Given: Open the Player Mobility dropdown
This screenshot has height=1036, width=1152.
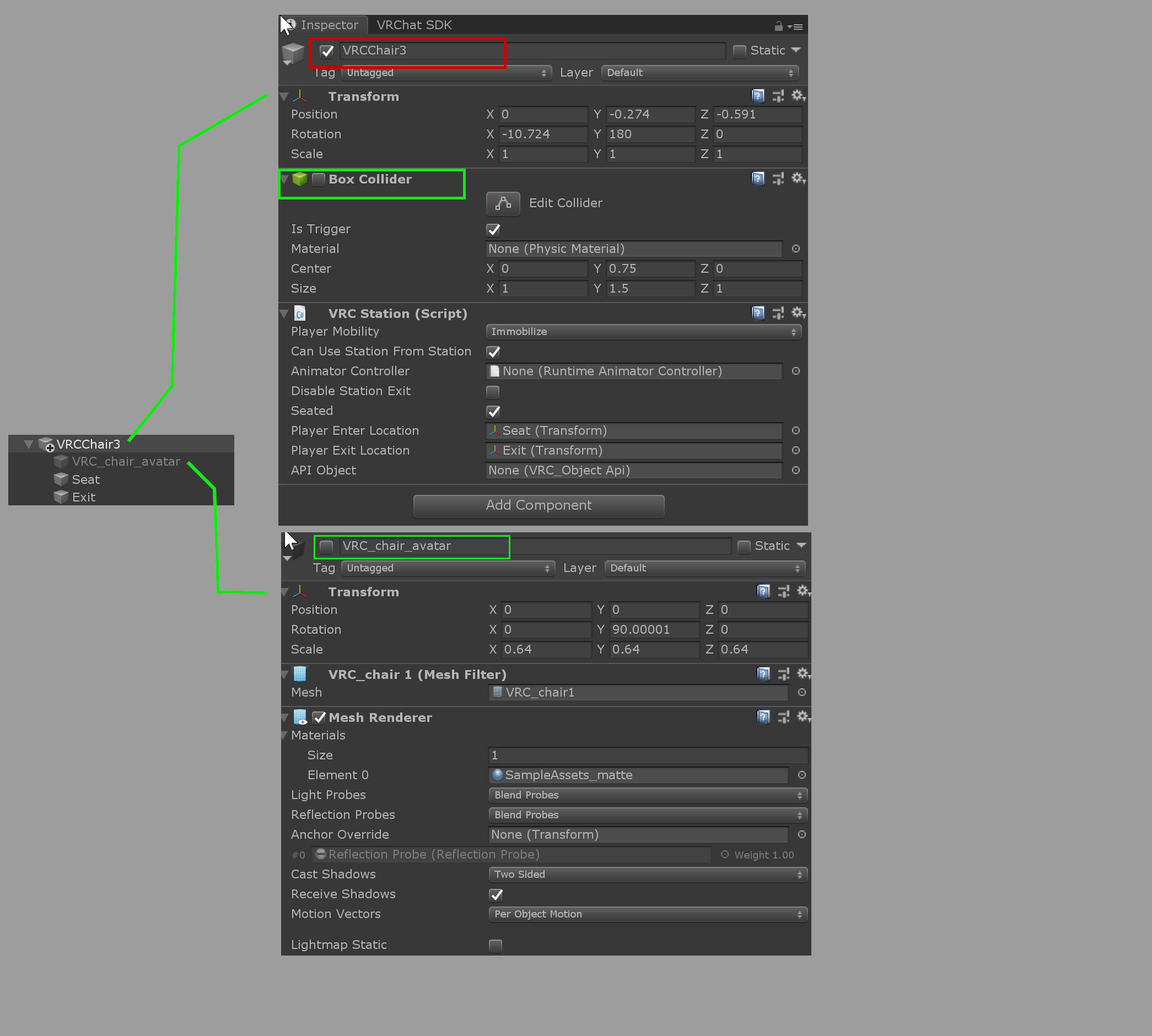Looking at the screenshot, I should pos(643,332).
